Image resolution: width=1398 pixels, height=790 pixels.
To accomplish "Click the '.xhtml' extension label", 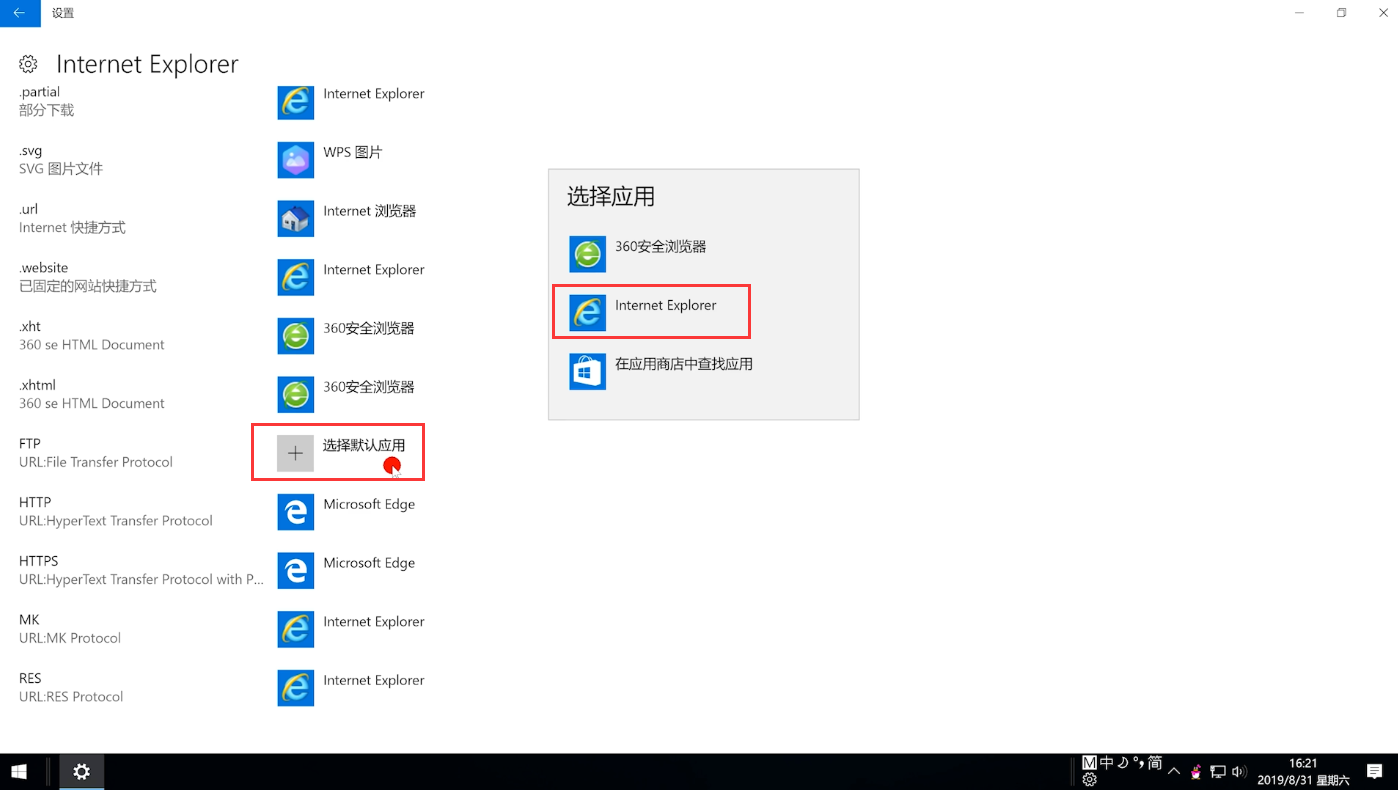I will tap(37, 385).
